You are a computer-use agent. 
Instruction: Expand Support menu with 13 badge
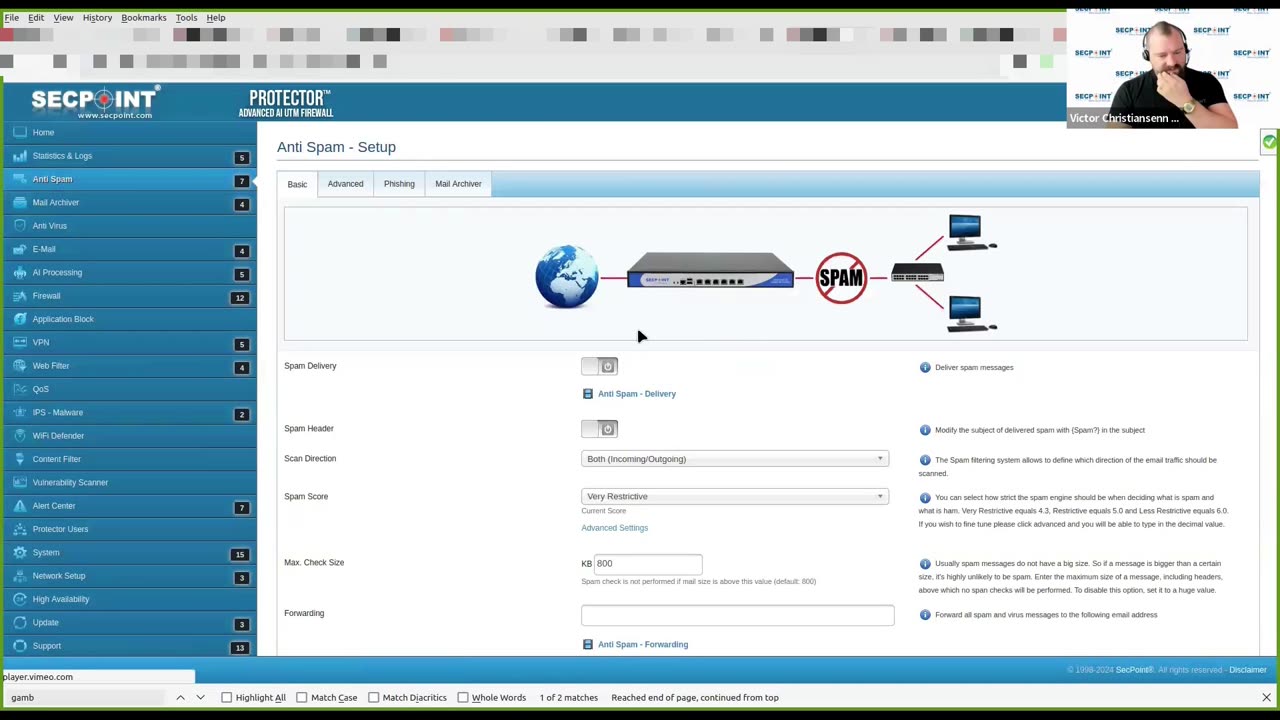point(129,646)
